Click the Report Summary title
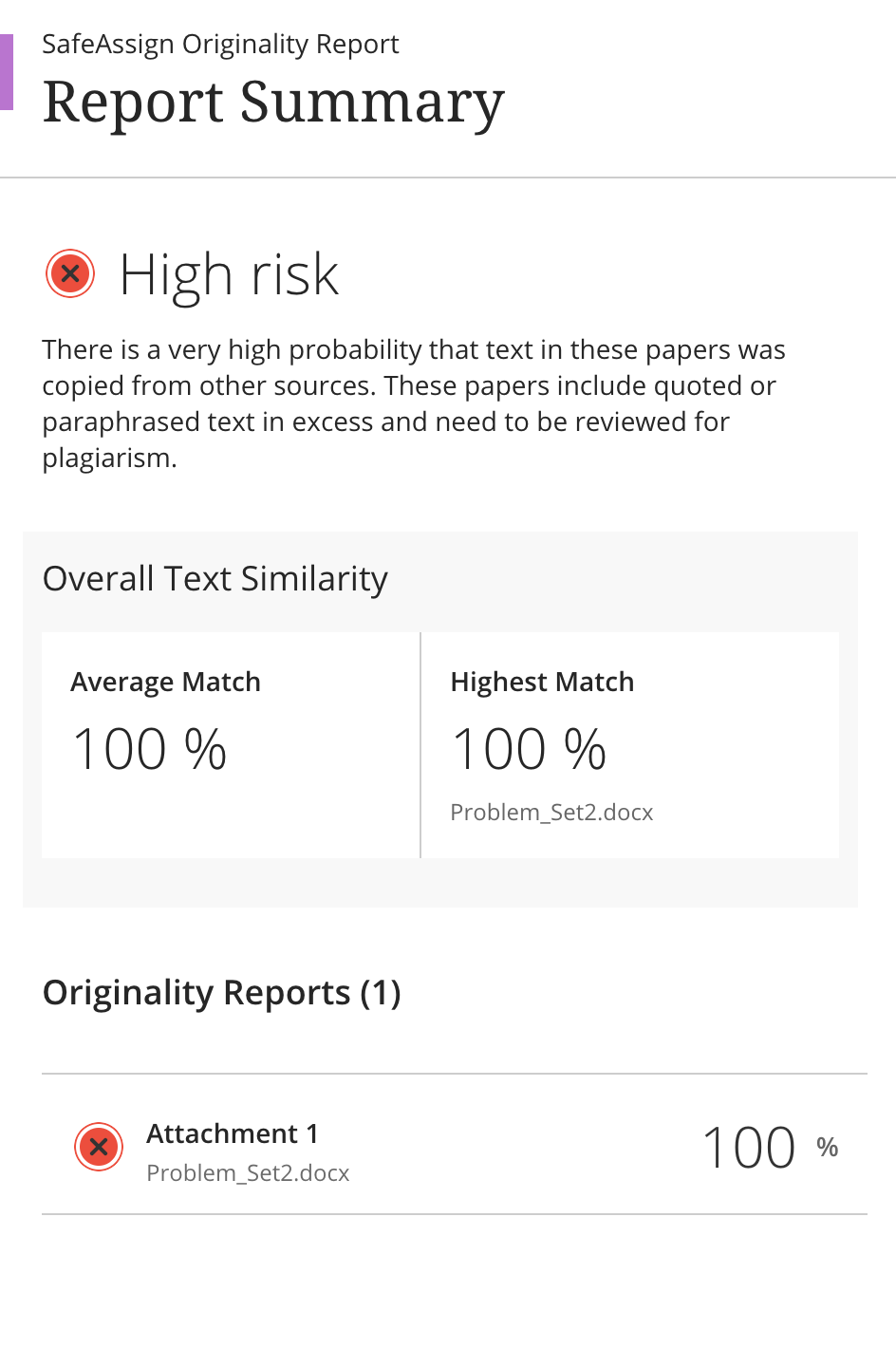This screenshot has height=1367, width=896. (x=273, y=102)
